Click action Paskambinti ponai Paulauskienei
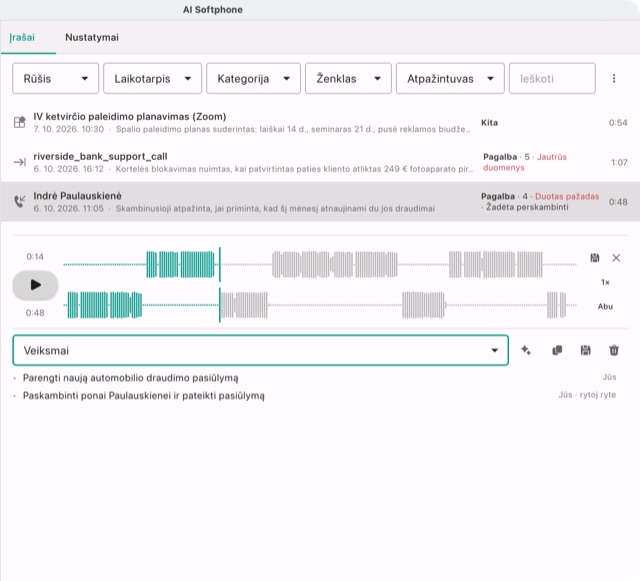The height and width of the screenshot is (581, 640). (144, 396)
